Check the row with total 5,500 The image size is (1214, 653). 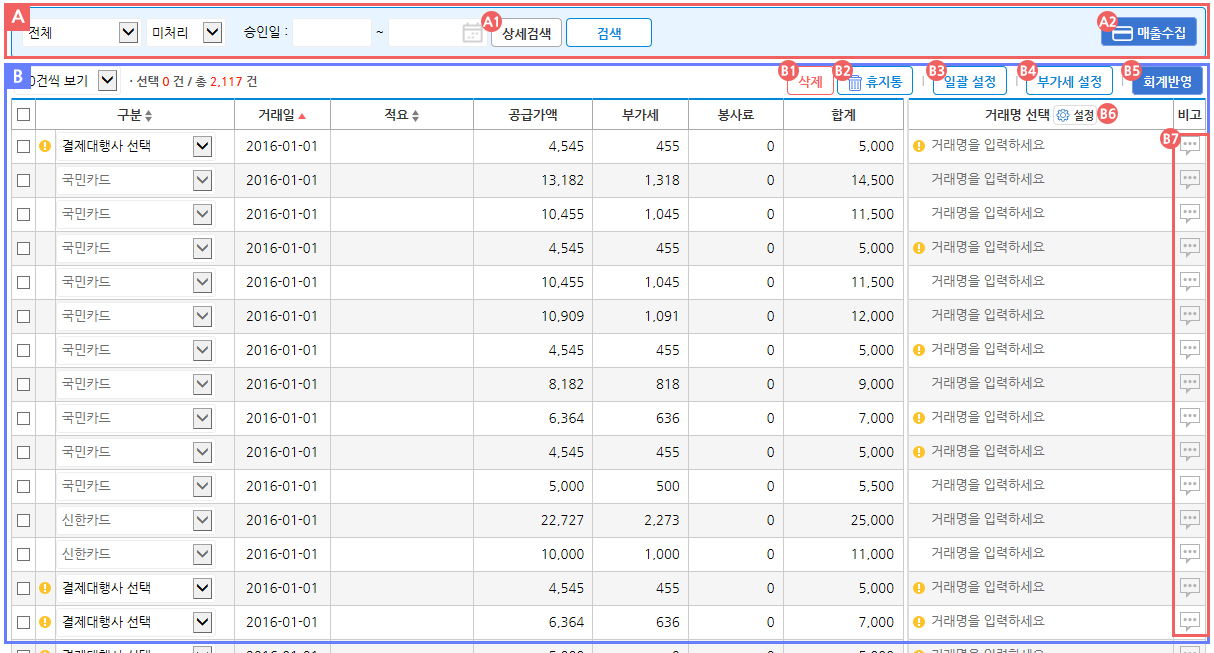23,487
